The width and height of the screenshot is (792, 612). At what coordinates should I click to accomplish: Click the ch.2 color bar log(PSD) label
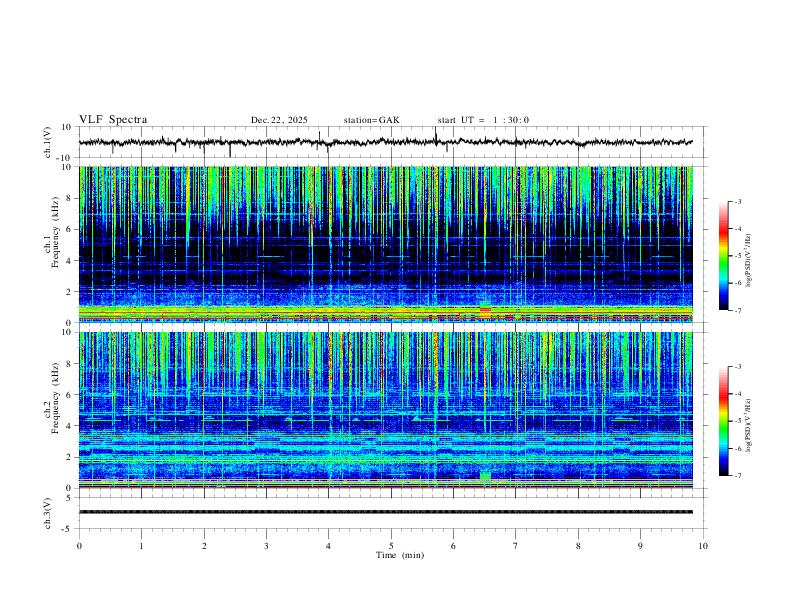click(x=748, y=425)
